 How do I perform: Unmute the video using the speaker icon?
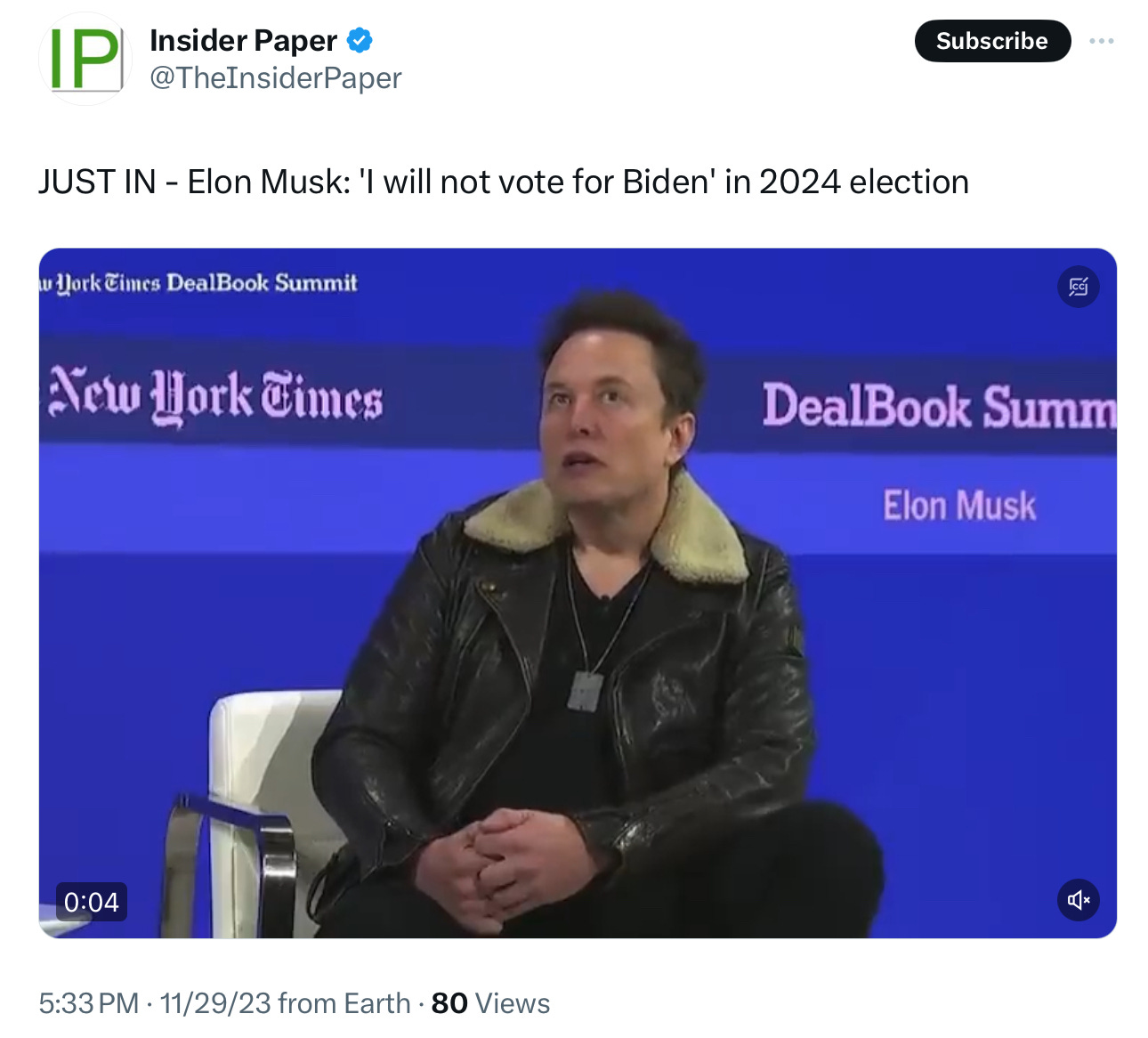point(1079,900)
